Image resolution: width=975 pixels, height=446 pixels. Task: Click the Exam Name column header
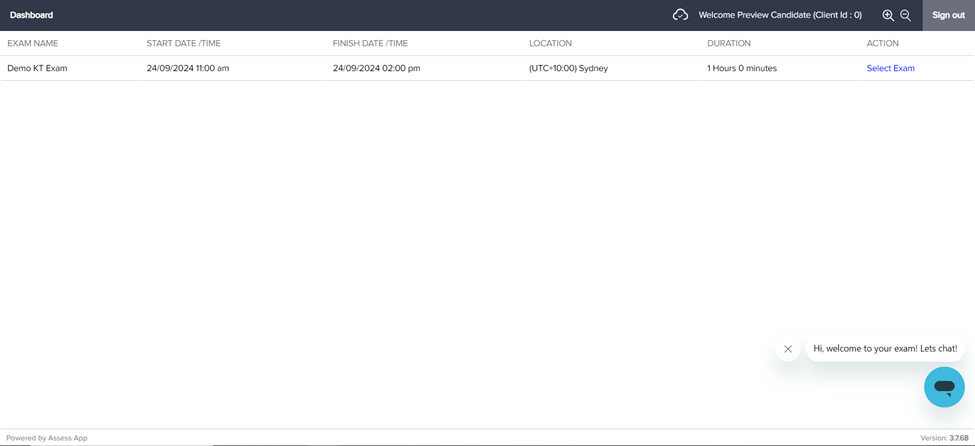(x=33, y=44)
